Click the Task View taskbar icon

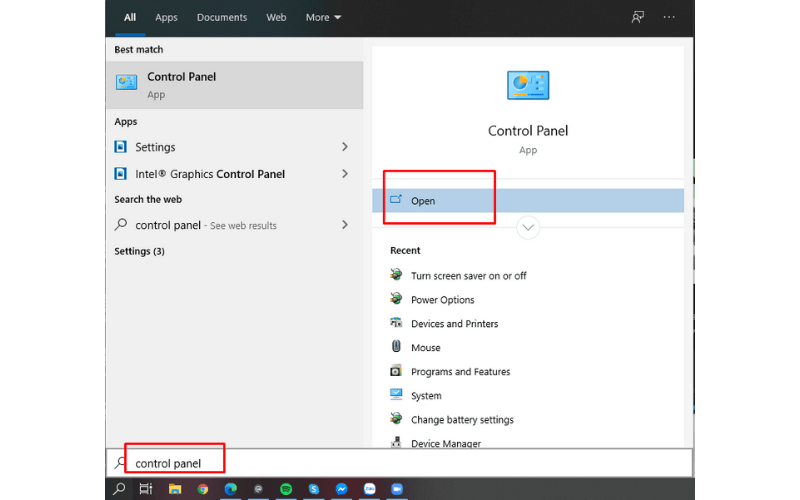coord(146,489)
